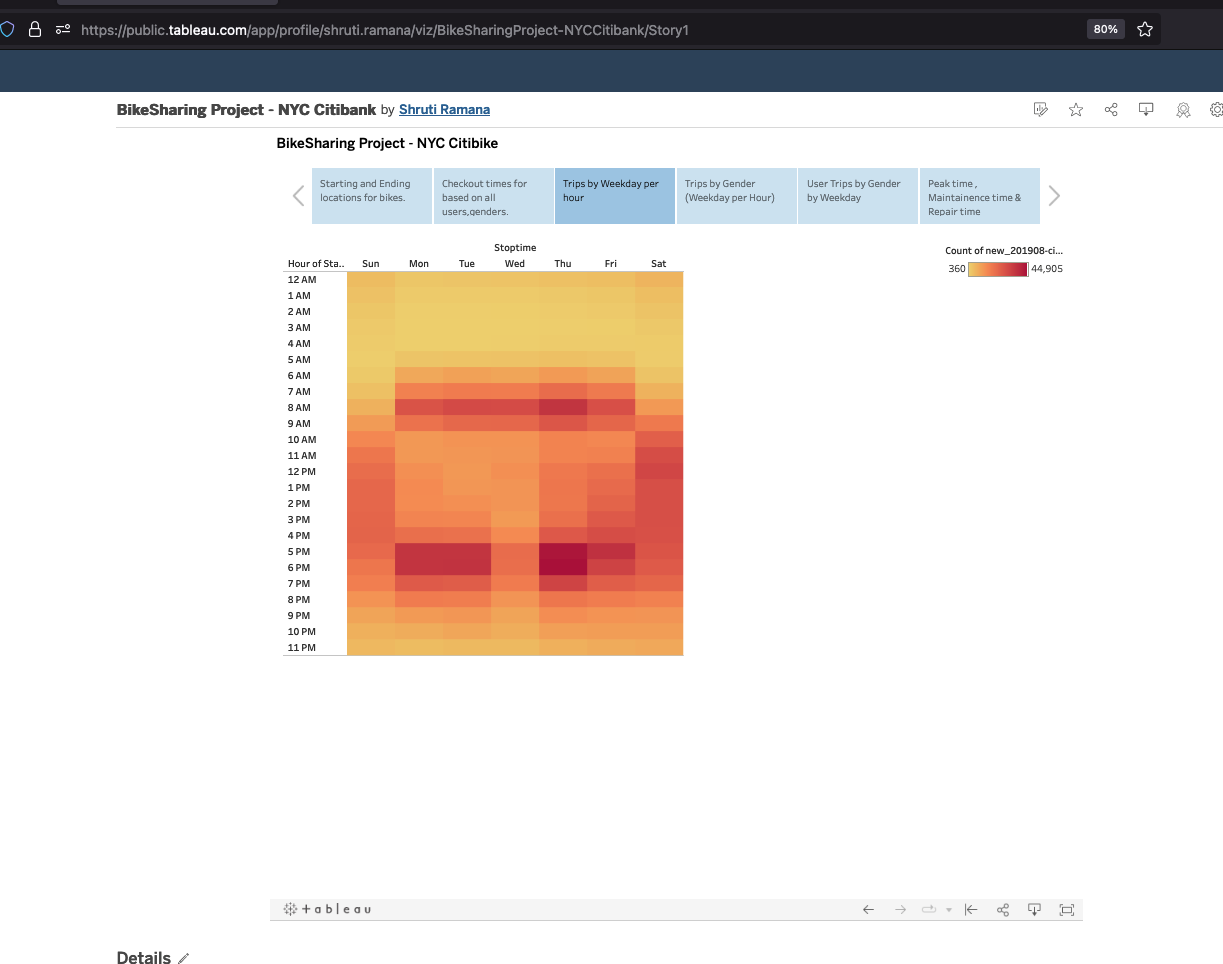Screen dimensions: 1223x964
Task: Click the Replay icon in Tableau toolbar
Action: 929,909
